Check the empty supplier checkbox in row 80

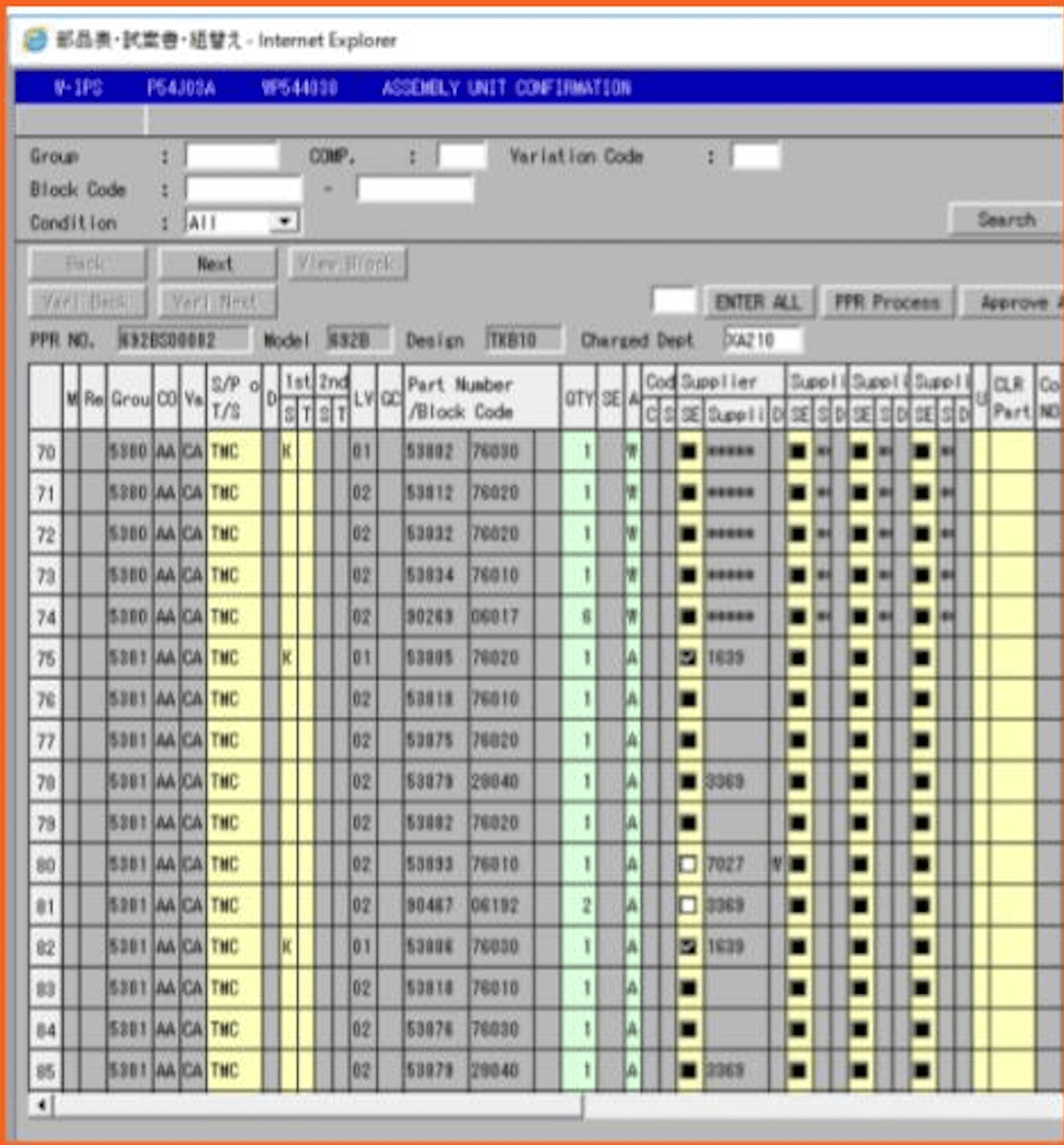coord(688,864)
